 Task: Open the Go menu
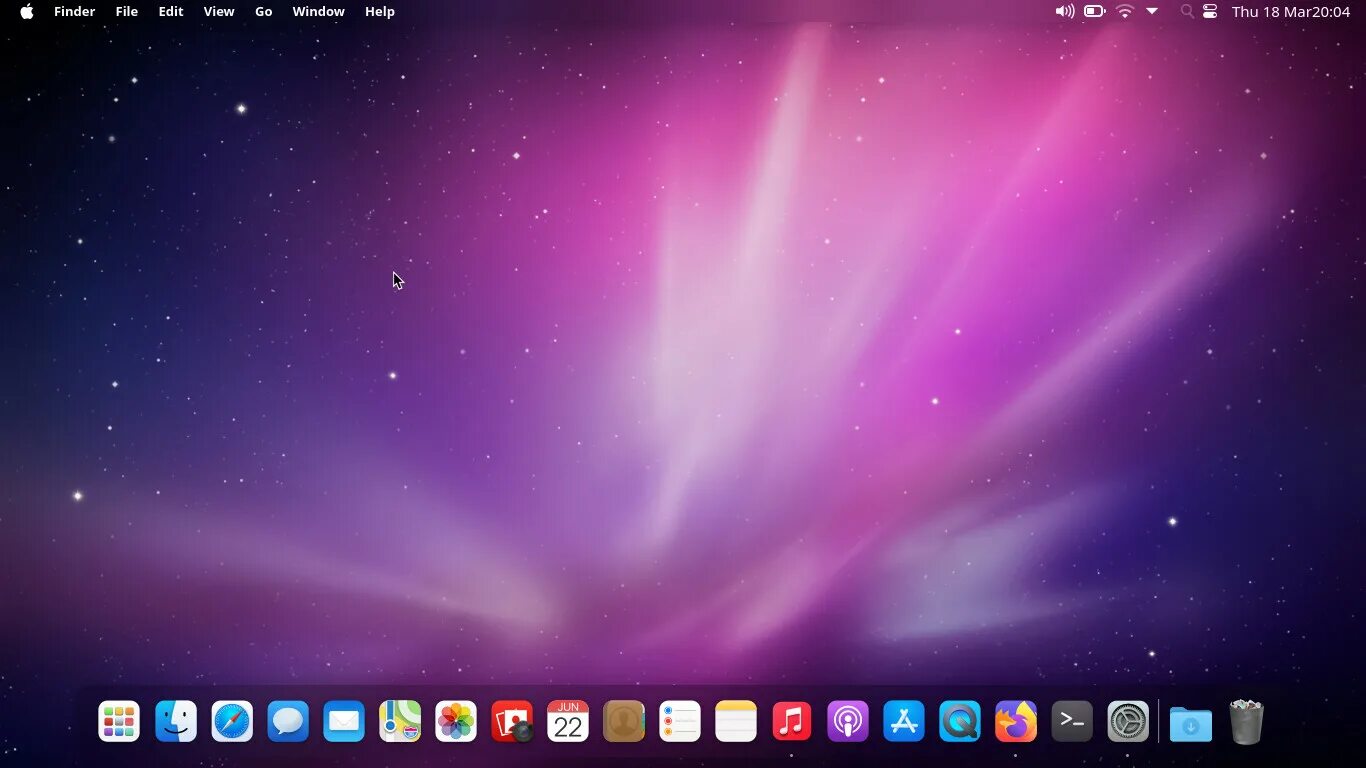click(x=264, y=11)
